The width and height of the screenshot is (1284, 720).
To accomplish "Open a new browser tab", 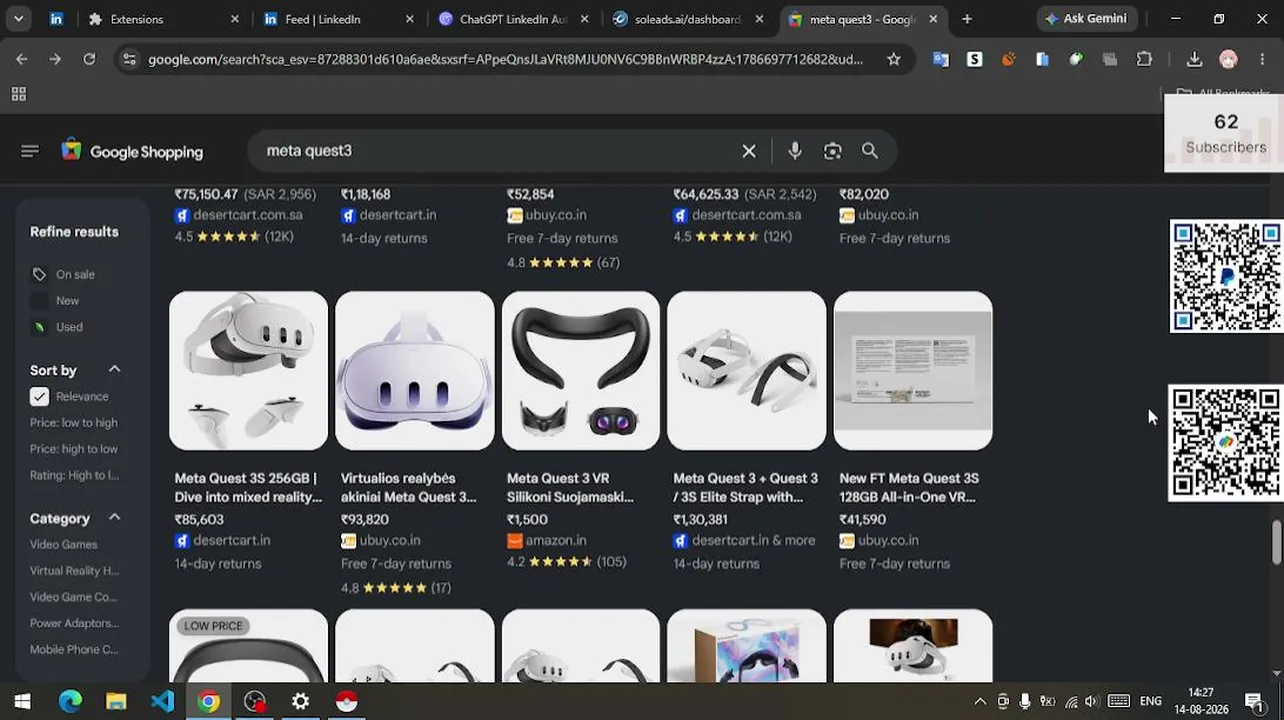I will (x=967, y=19).
